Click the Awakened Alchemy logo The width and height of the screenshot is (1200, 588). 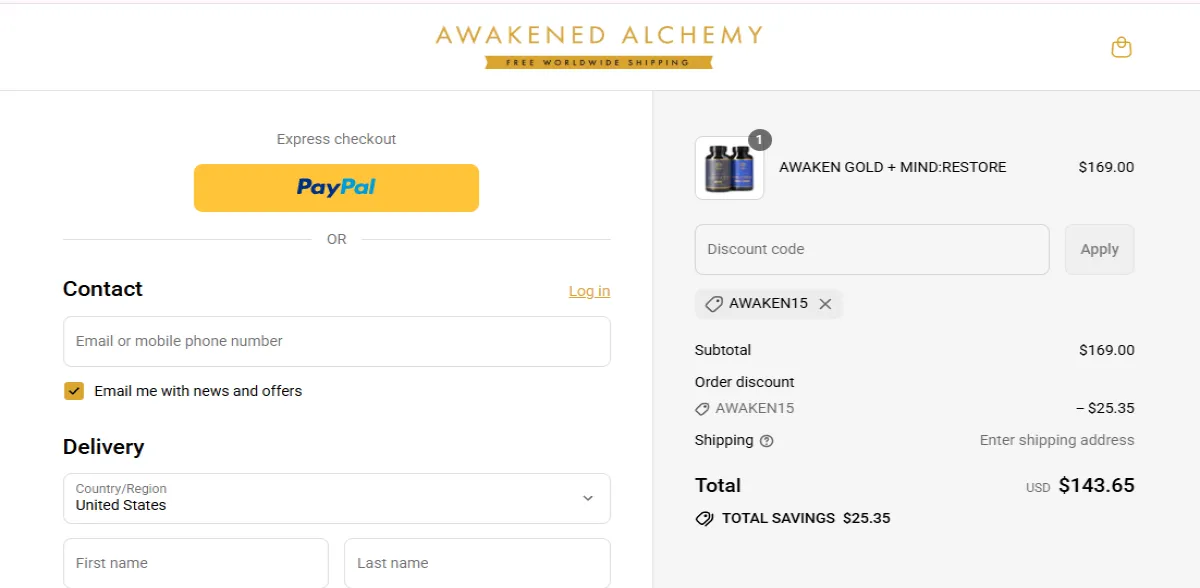pos(598,37)
